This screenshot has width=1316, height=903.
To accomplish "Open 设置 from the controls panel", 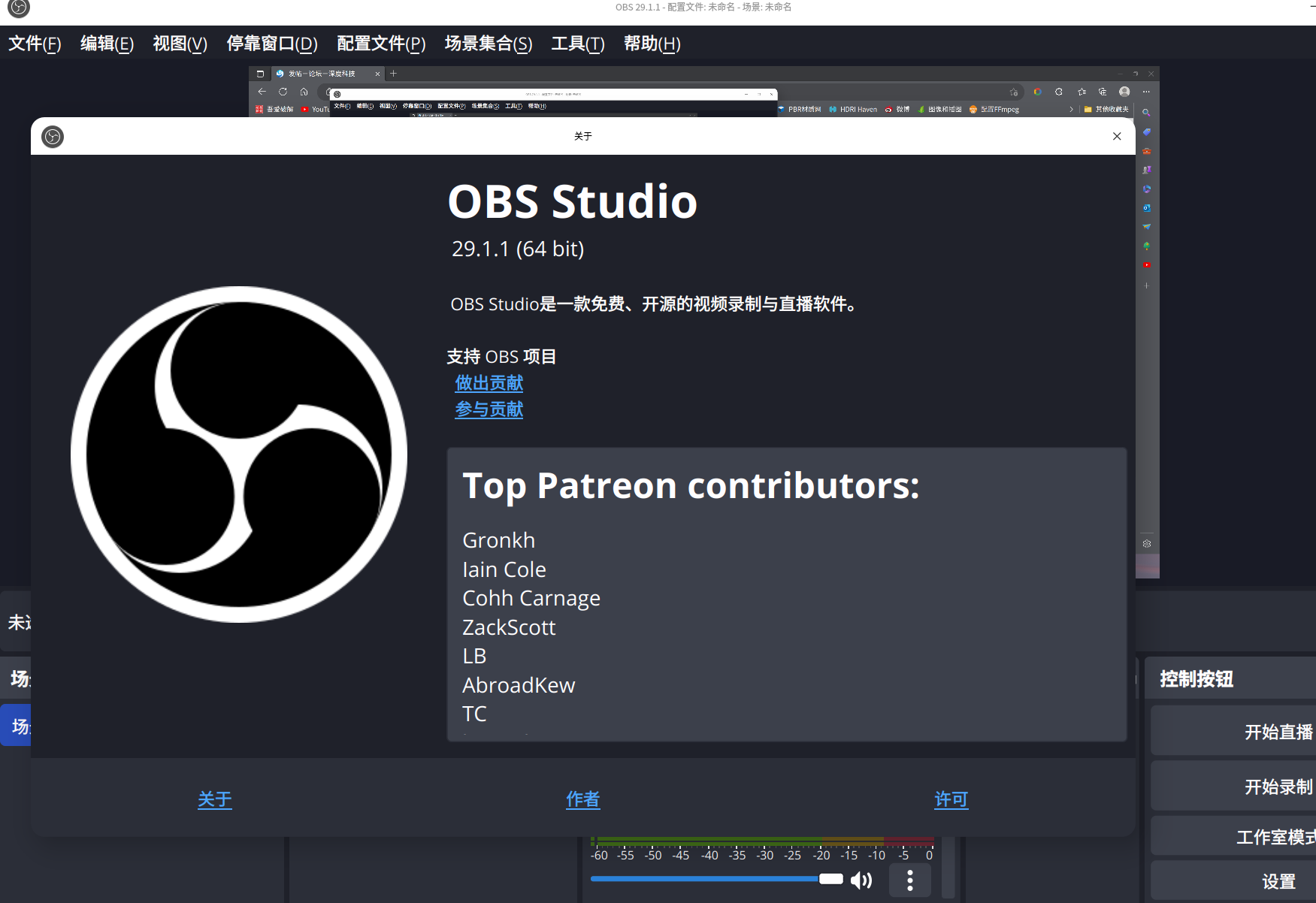I will tap(1233, 880).
